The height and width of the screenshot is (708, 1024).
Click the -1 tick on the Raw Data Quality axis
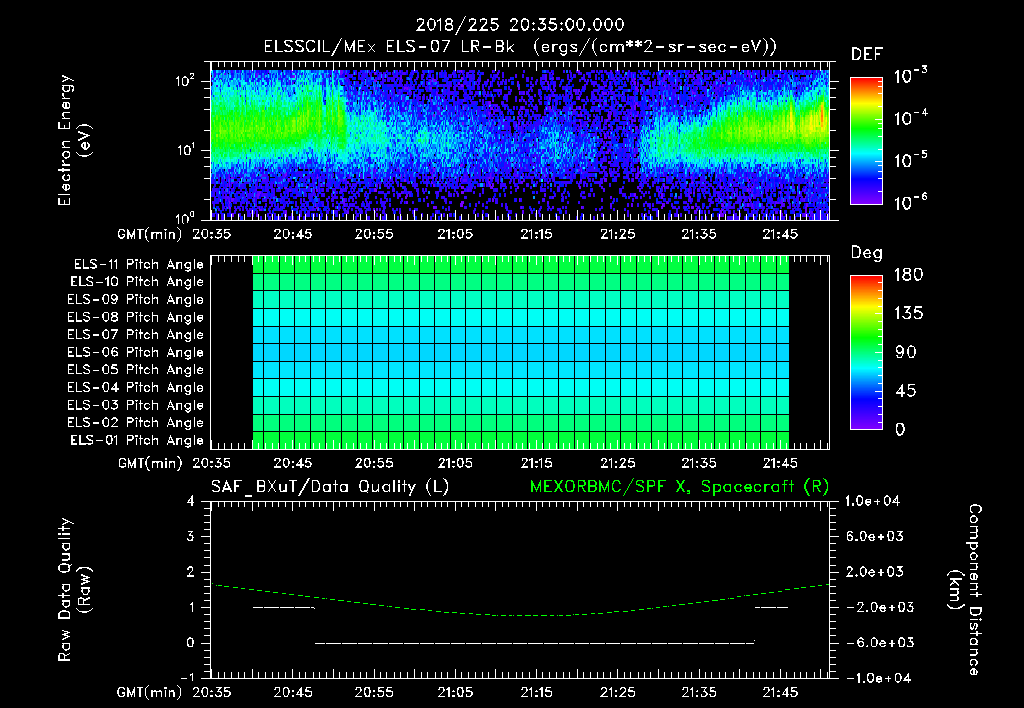click(x=187, y=677)
